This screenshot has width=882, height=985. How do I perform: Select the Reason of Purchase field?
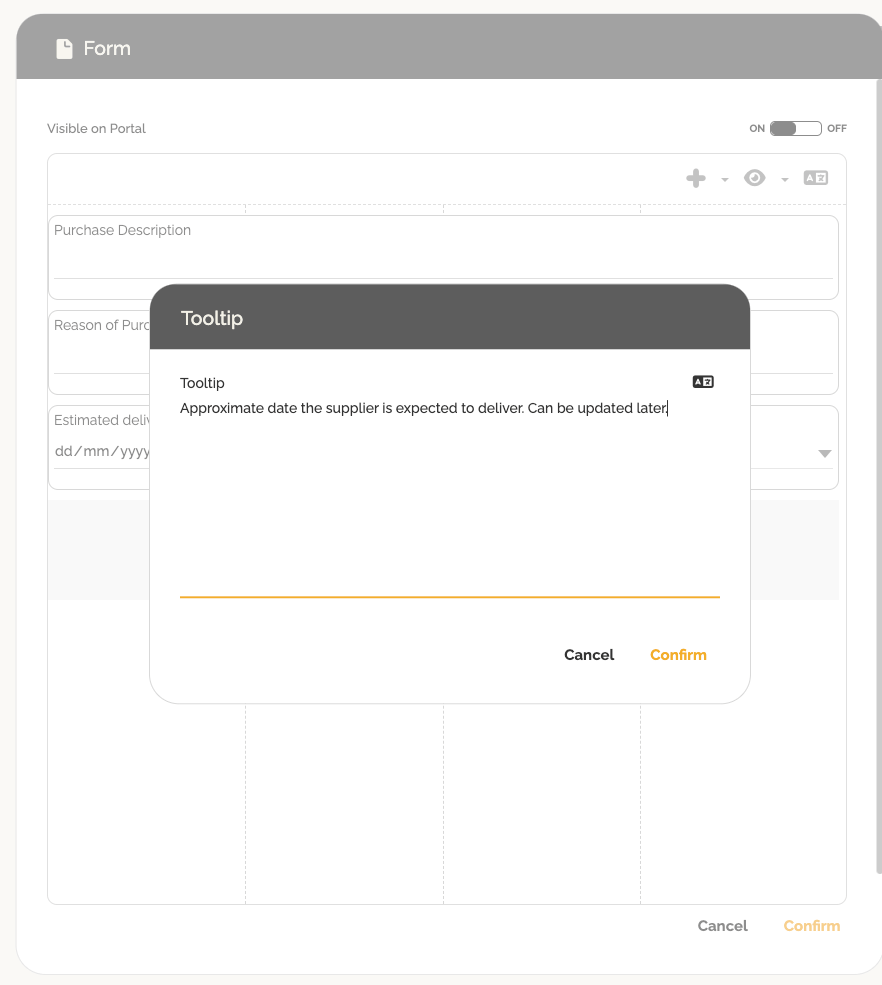tap(98, 350)
